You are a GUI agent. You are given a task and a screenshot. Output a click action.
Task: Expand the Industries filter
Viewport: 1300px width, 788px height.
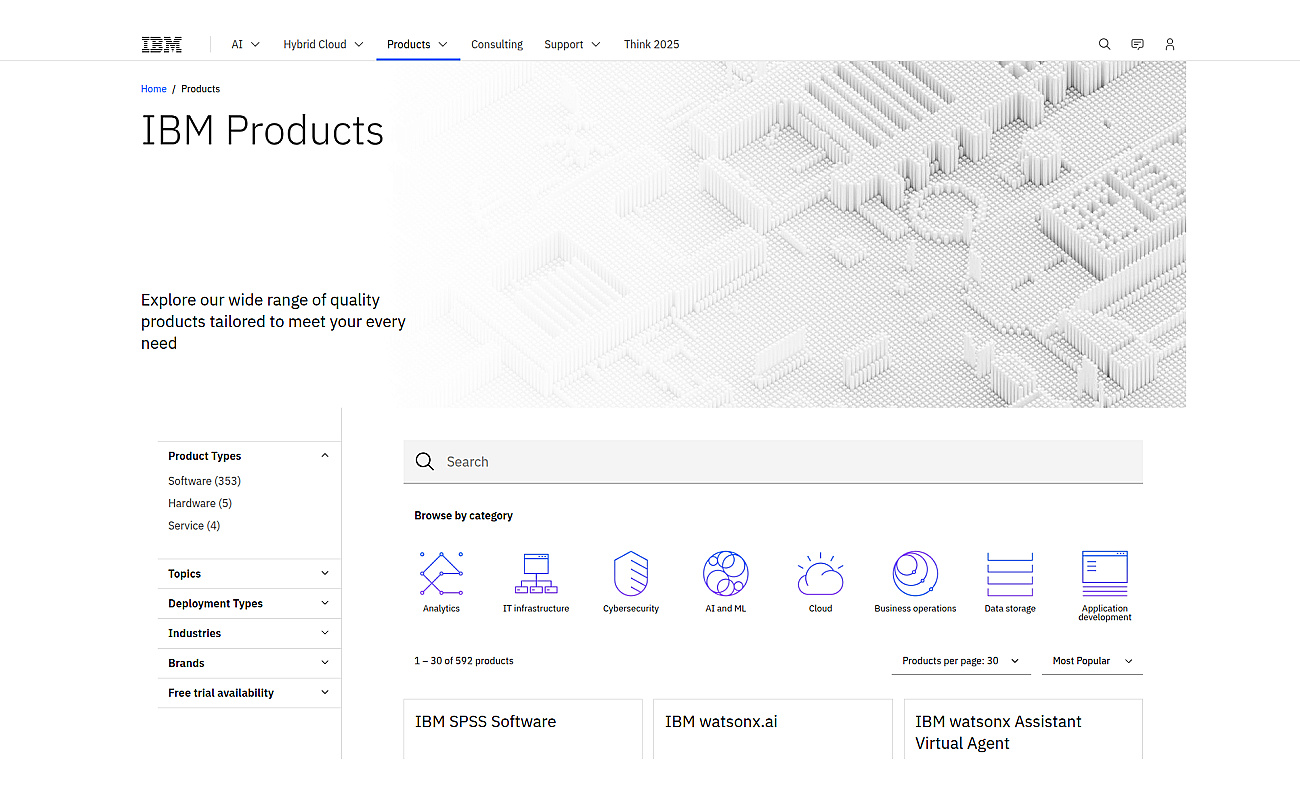[x=249, y=633]
